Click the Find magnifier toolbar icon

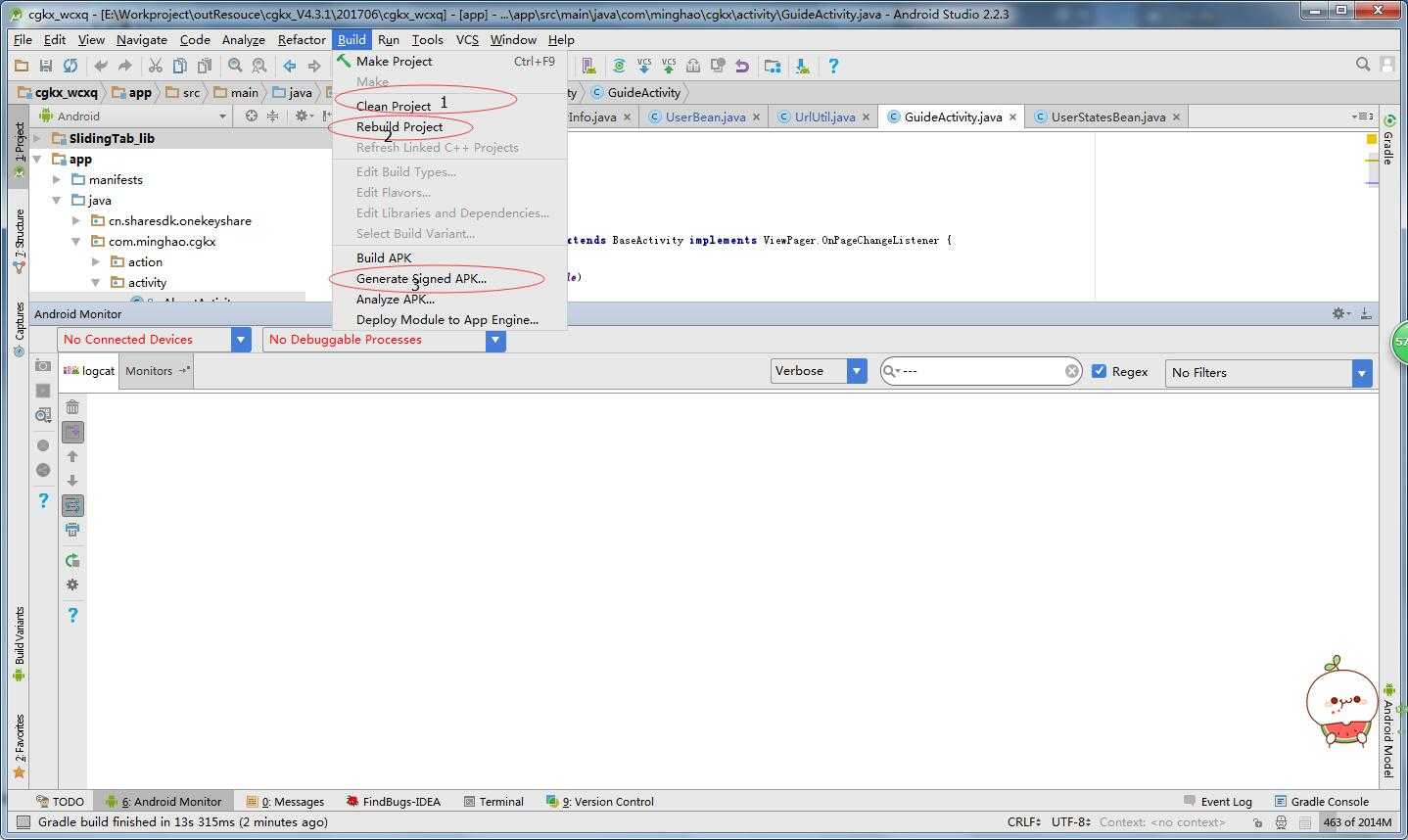(235, 66)
